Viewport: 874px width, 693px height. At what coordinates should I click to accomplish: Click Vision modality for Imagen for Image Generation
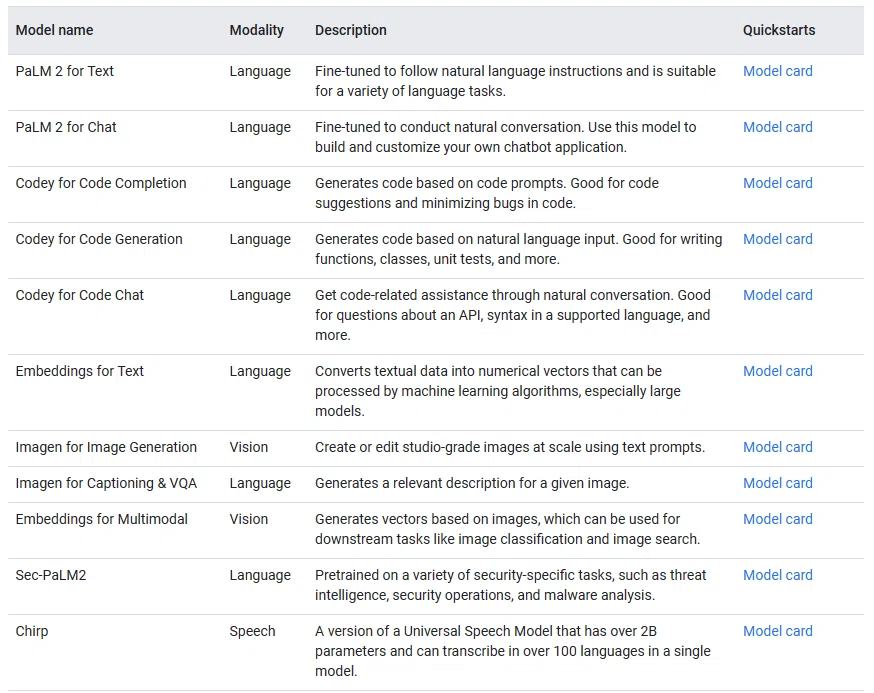pyautogui.click(x=249, y=447)
